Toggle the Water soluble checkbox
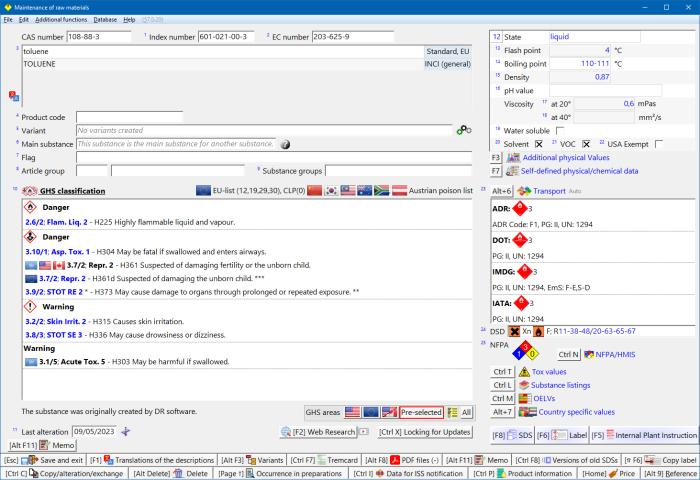 pos(559,130)
